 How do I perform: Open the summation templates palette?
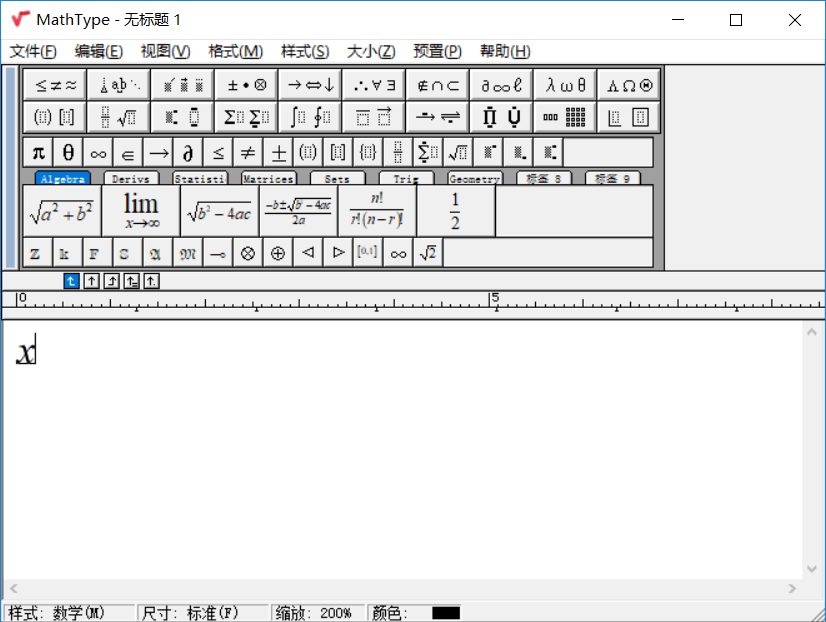246,116
